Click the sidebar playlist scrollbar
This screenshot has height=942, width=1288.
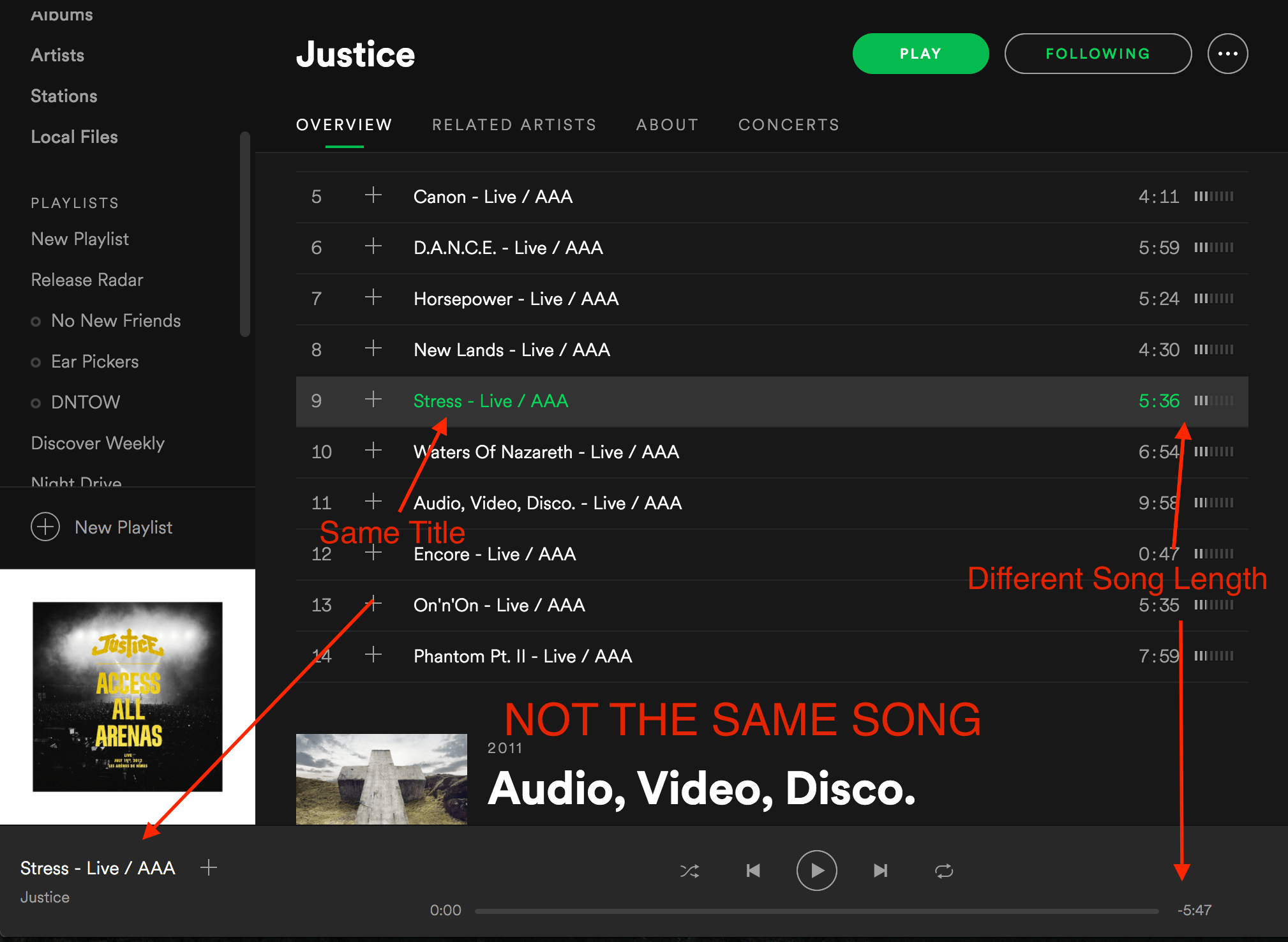pyautogui.click(x=244, y=234)
